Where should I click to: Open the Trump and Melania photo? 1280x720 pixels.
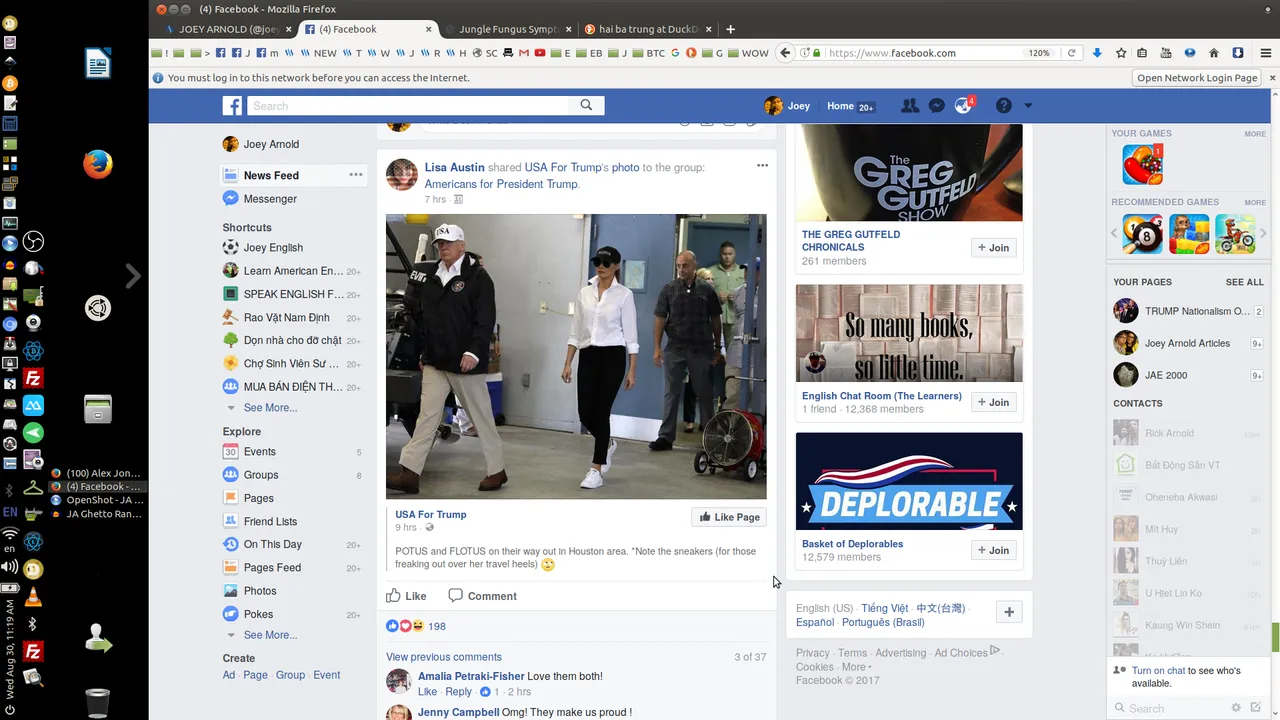(x=576, y=356)
